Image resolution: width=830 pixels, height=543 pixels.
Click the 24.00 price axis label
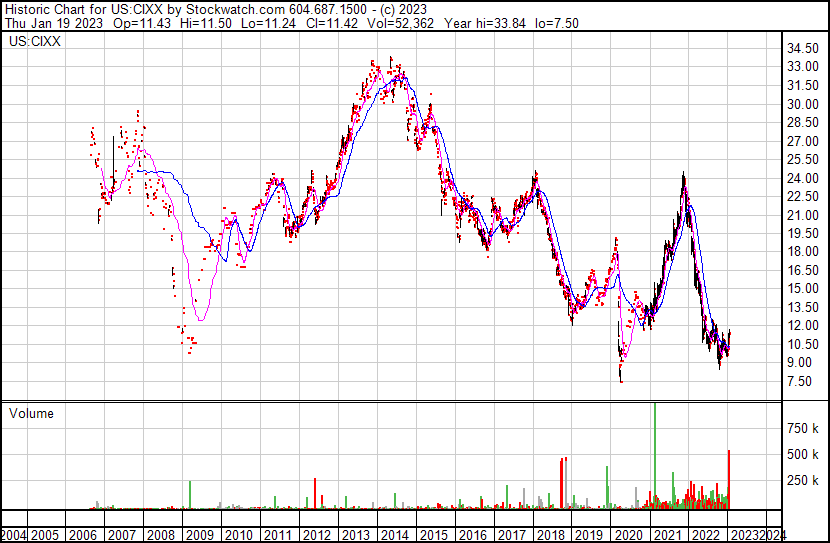[x=803, y=178]
